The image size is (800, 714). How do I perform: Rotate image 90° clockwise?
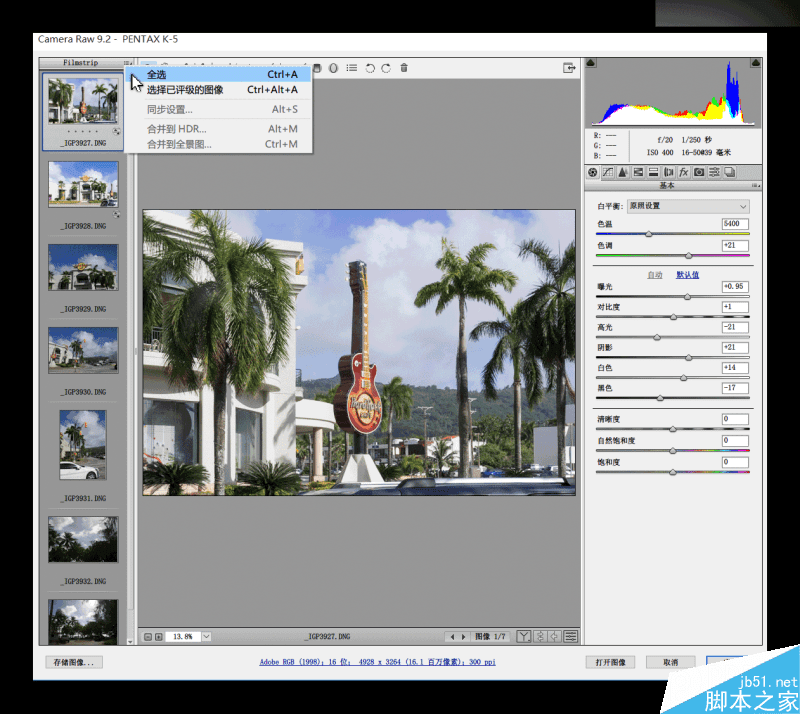click(386, 68)
